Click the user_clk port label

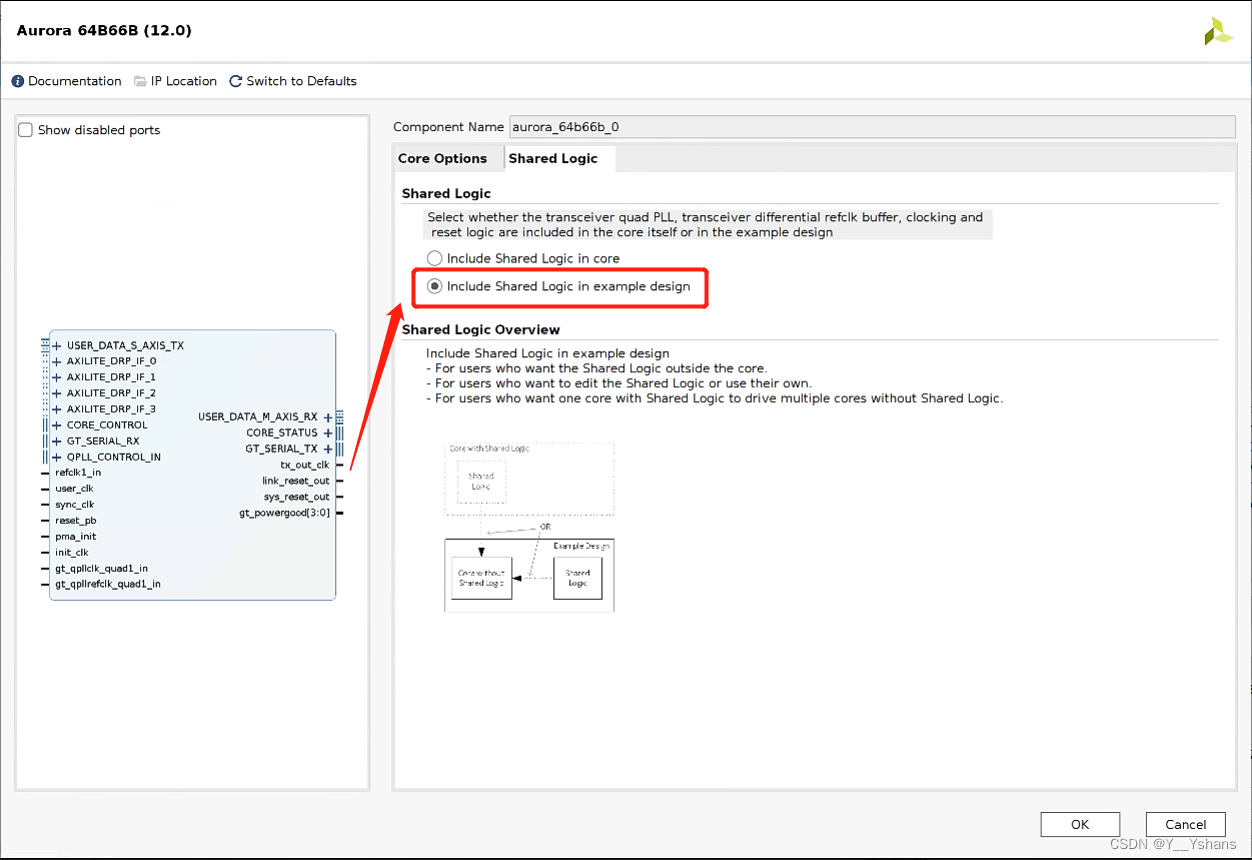[x=74, y=489]
